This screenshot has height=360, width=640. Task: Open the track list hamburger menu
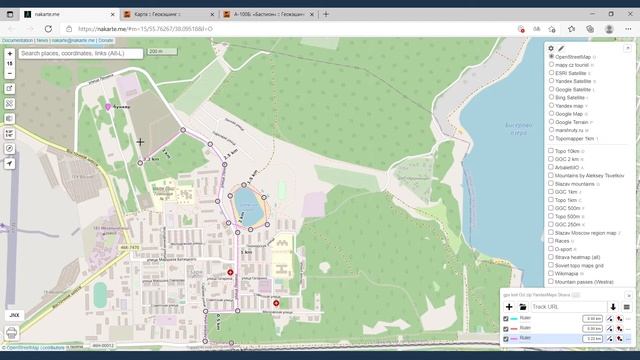(627, 307)
